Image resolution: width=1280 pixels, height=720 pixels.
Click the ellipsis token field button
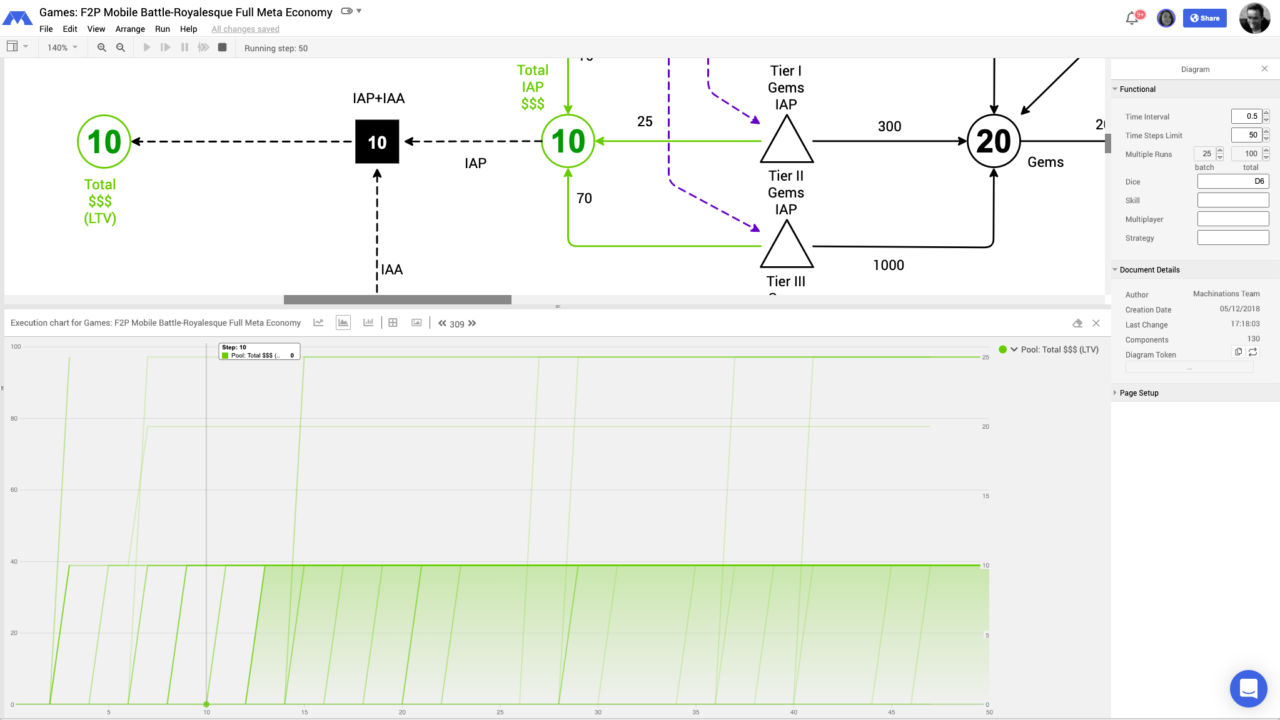coord(1189,368)
